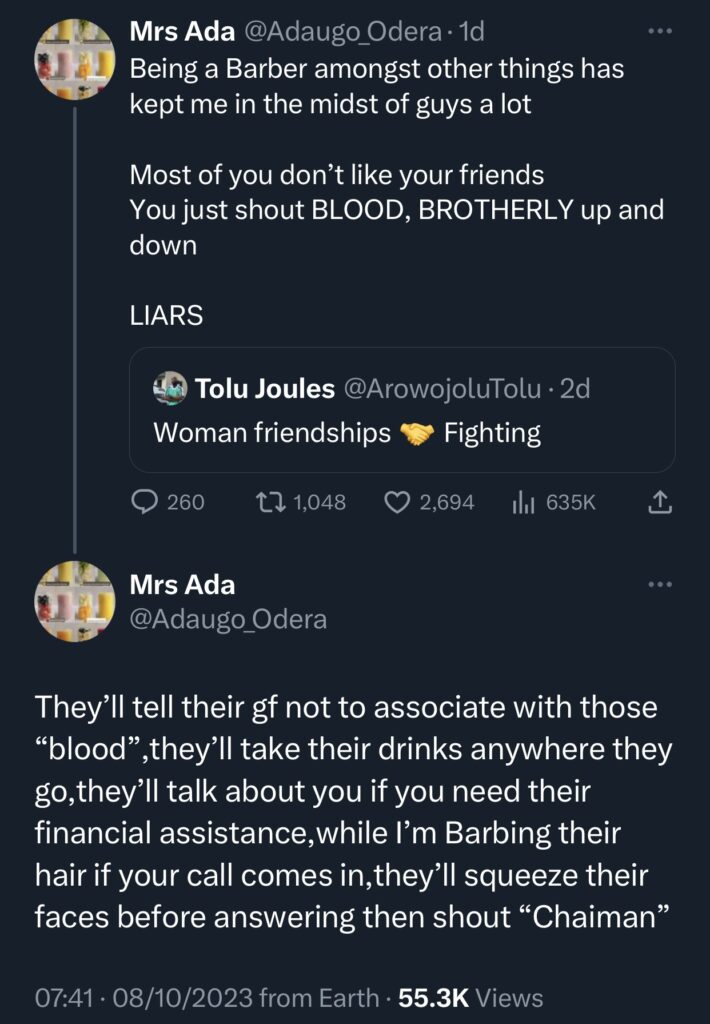Tap the retweet icon
The width and height of the screenshot is (710, 1024).
(x=270, y=503)
